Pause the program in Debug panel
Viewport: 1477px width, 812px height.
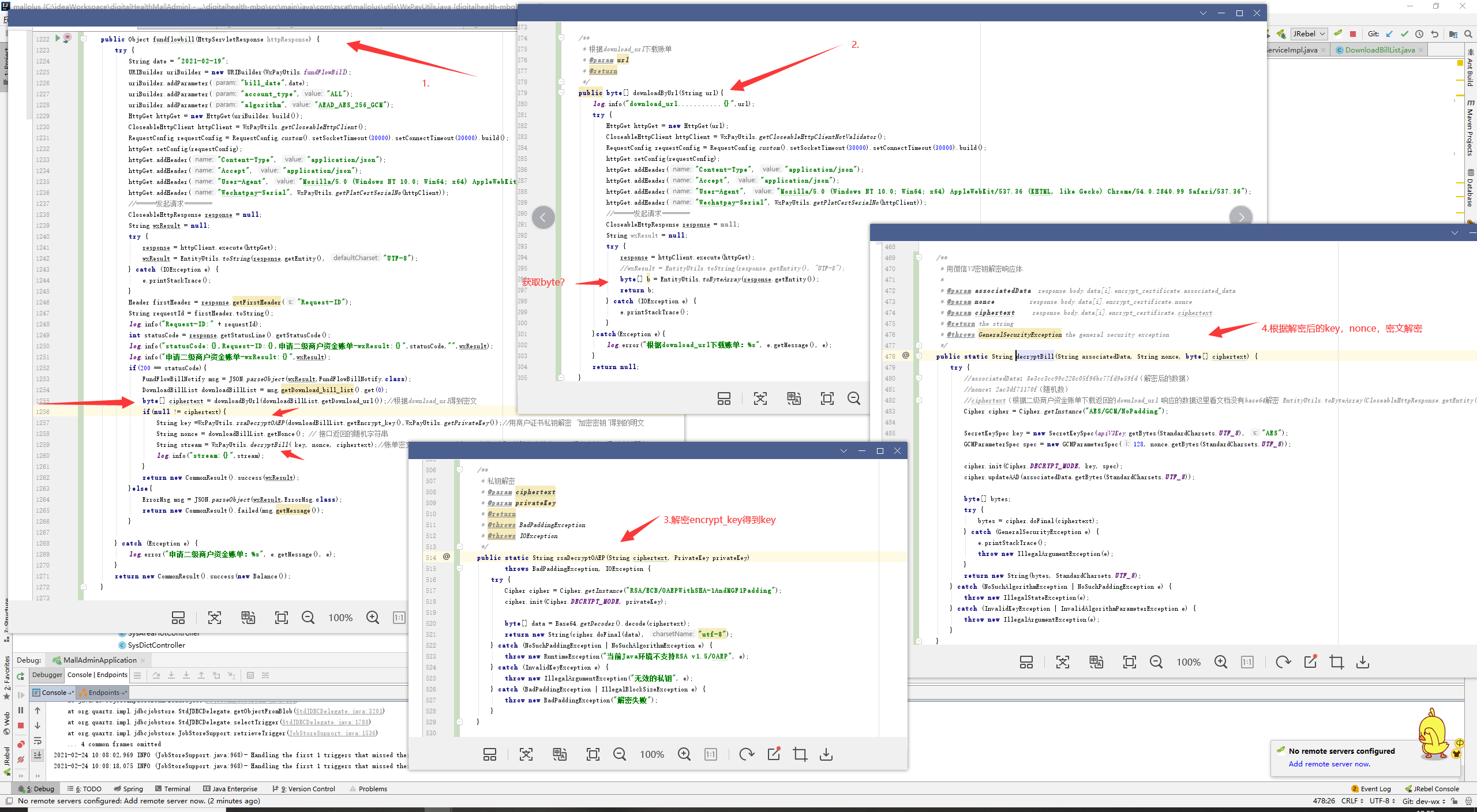pyautogui.click(x=21, y=710)
